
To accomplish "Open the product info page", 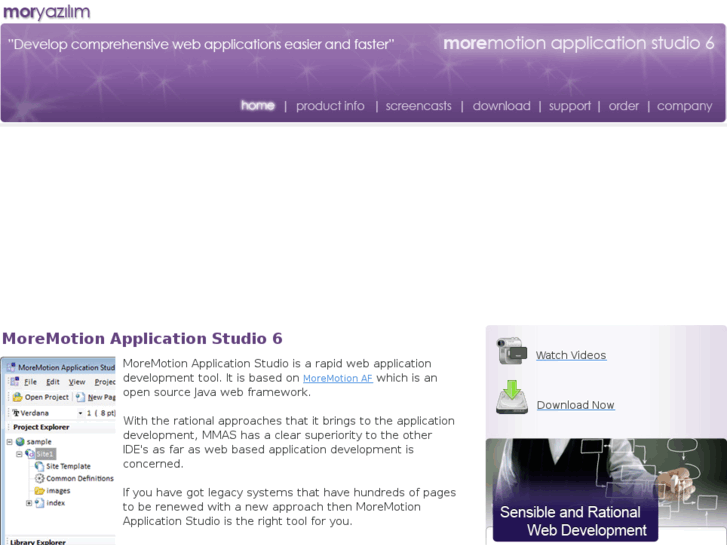I will [330, 106].
